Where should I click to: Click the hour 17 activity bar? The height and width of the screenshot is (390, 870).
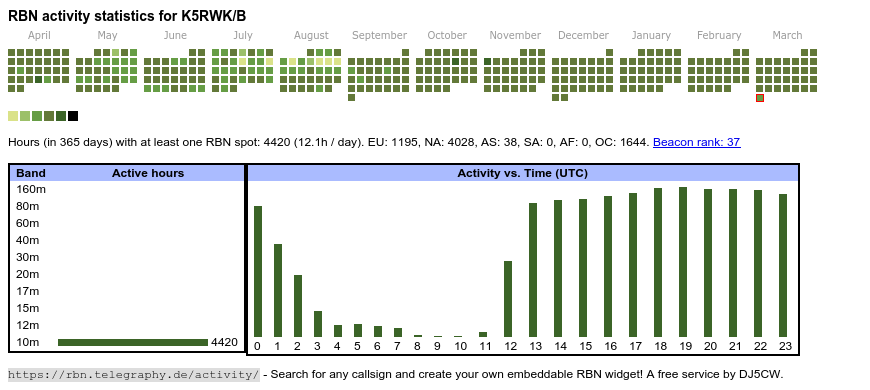633,265
